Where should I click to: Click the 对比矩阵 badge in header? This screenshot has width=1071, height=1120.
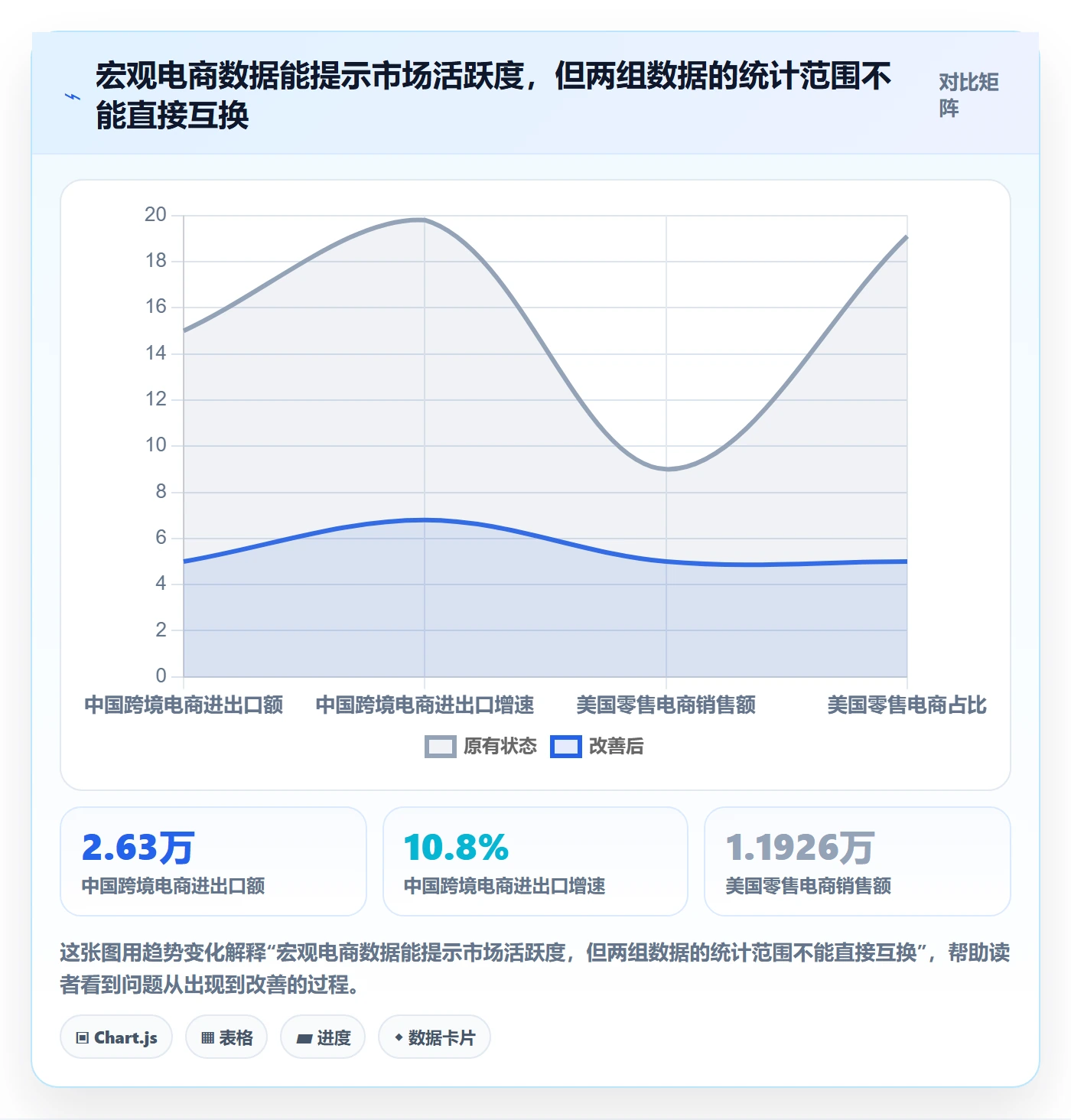pyautogui.click(x=968, y=95)
